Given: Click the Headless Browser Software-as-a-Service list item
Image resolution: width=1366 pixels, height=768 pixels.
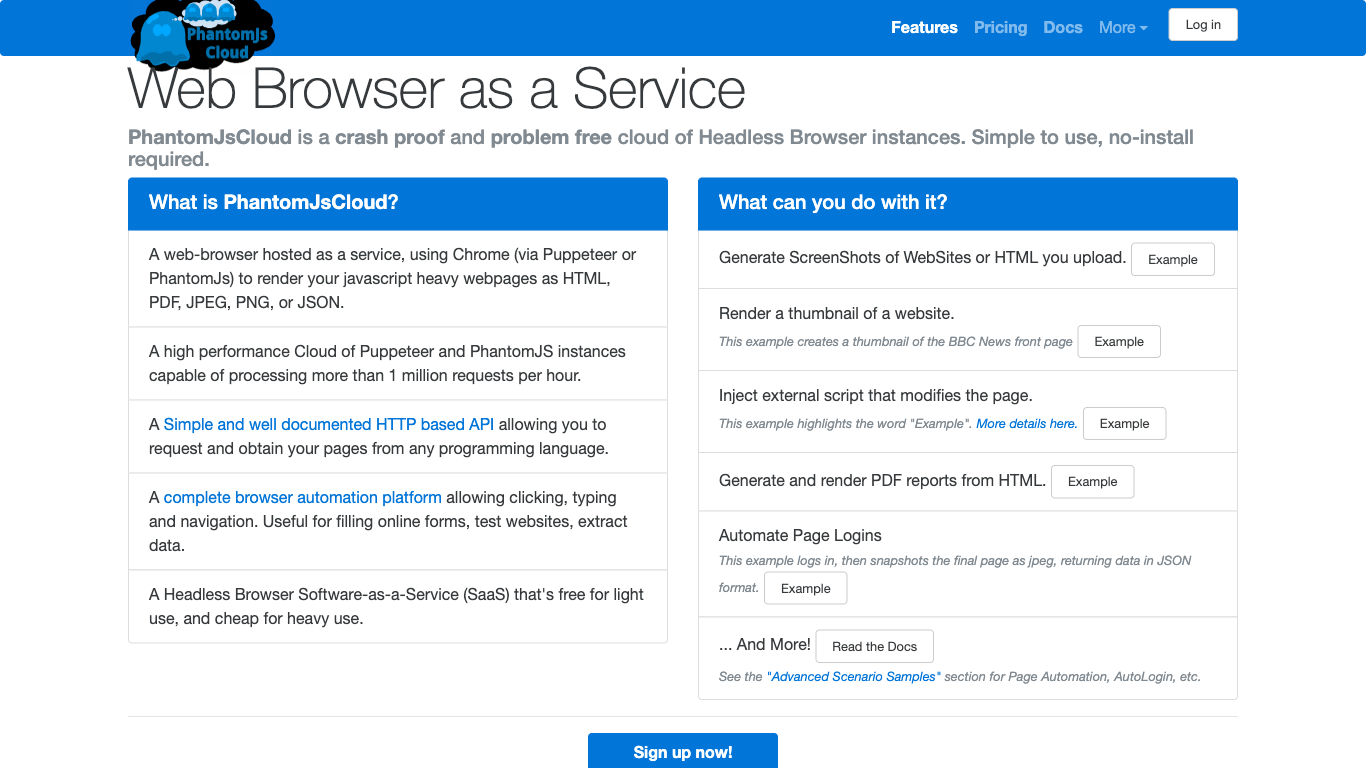Looking at the screenshot, I should [398, 606].
